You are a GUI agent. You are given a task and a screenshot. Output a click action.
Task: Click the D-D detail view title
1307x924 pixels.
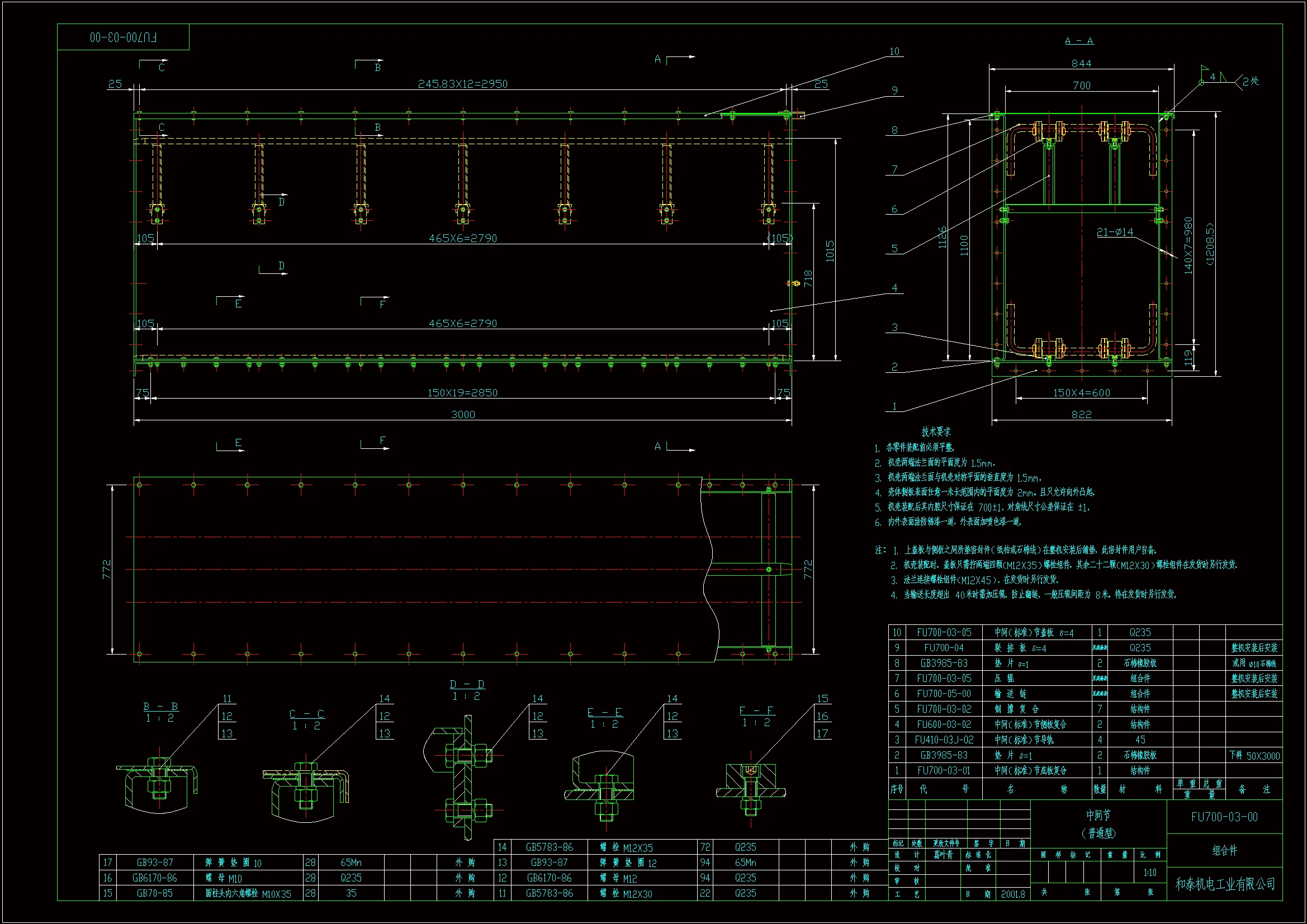pos(467,684)
